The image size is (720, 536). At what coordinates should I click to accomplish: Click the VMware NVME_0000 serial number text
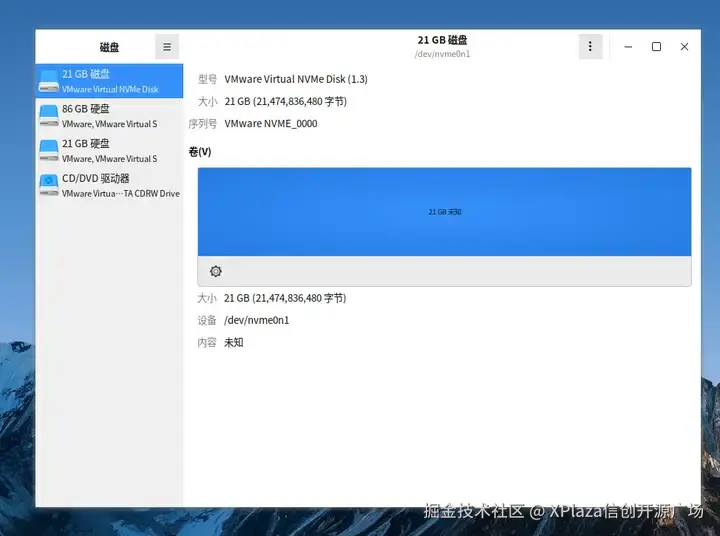(271, 124)
